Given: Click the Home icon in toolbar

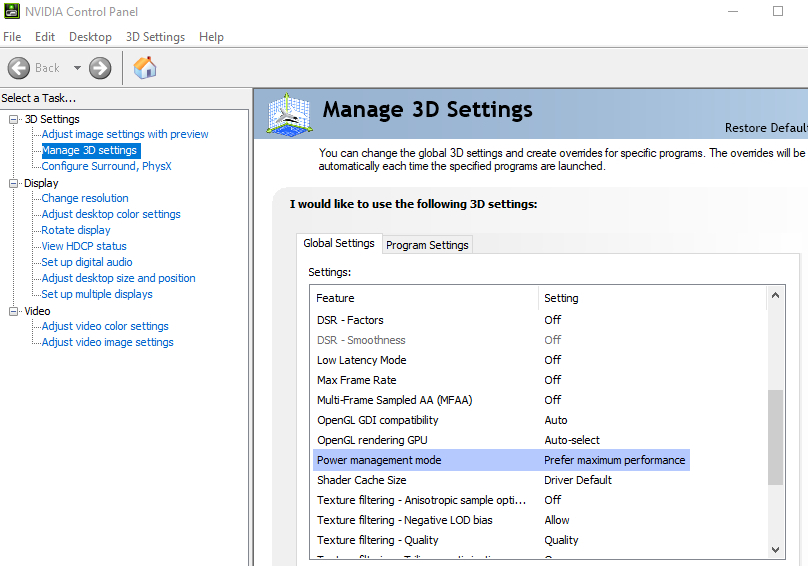Looking at the screenshot, I should tap(145, 68).
